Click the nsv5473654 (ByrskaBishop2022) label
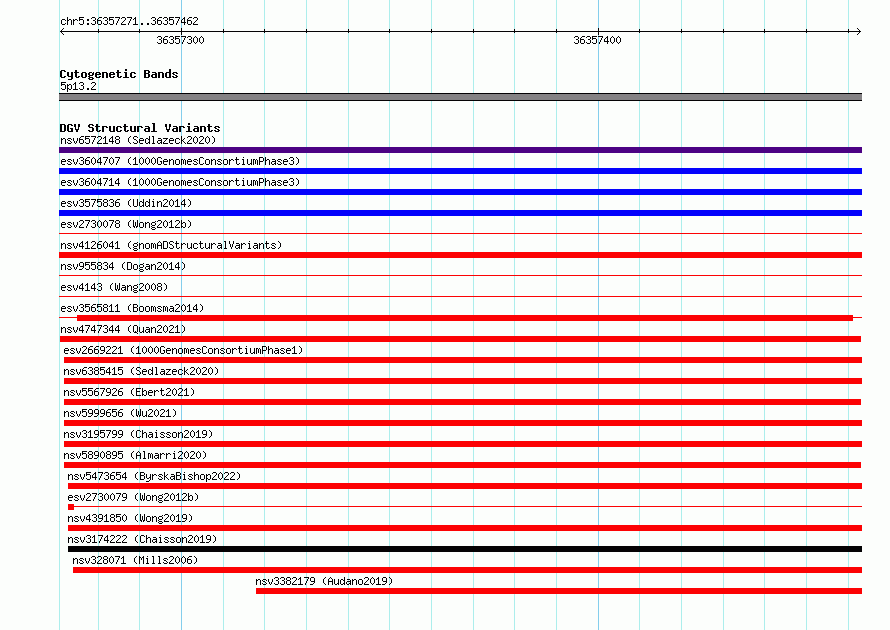The width and height of the screenshot is (890, 630). click(x=154, y=476)
